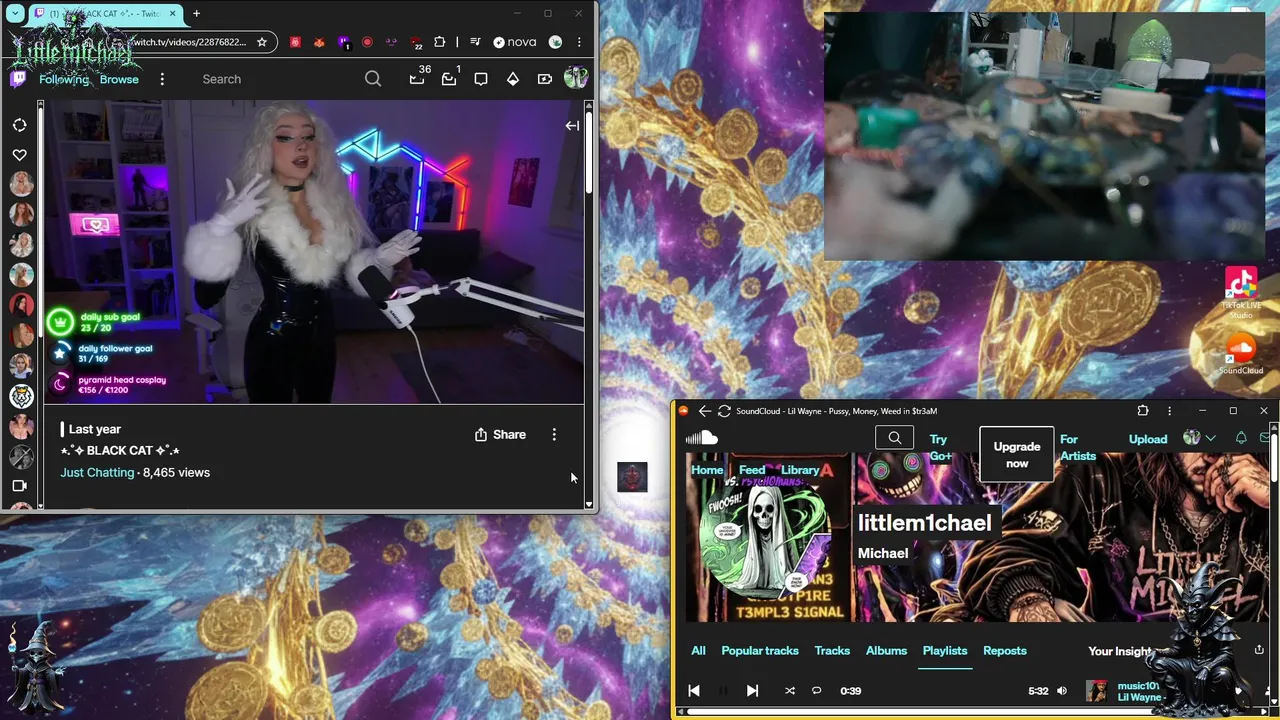Open Twitch home via purple logo

pos(18,79)
